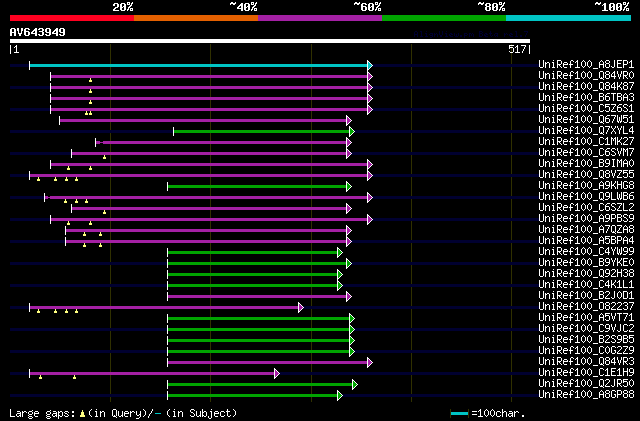The image size is (640, 421).
Task: Open hit UniRef100_Q7XYL4
Action: tap(586, 131)
